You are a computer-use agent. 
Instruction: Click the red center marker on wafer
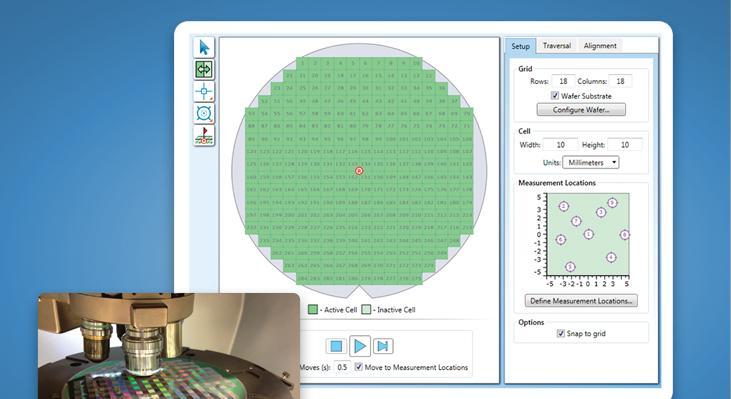(x=359, y=171)
